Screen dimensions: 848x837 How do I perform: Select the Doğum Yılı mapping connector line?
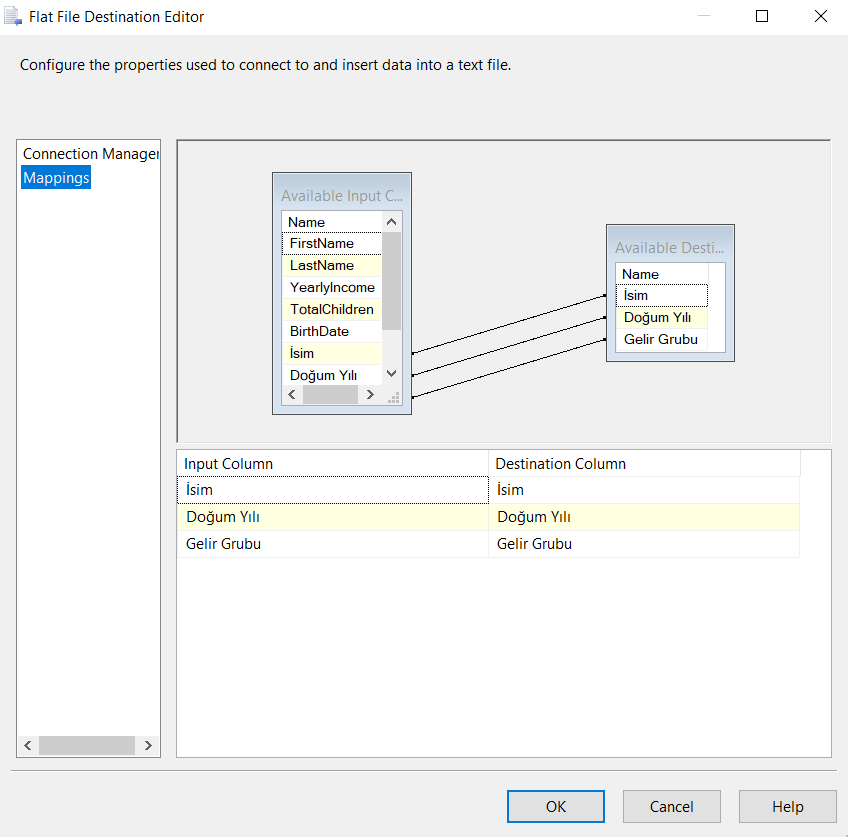coord(509,347)
